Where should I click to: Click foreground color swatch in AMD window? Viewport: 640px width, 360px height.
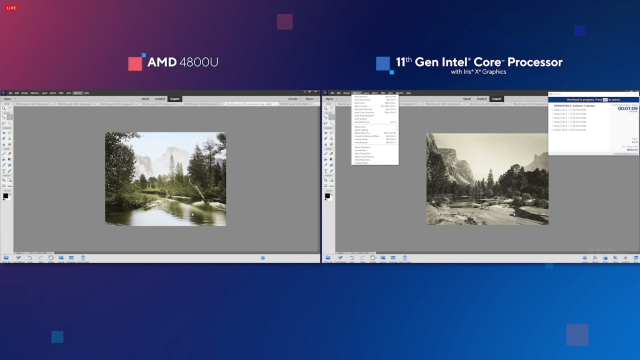[x=5, y=196]
